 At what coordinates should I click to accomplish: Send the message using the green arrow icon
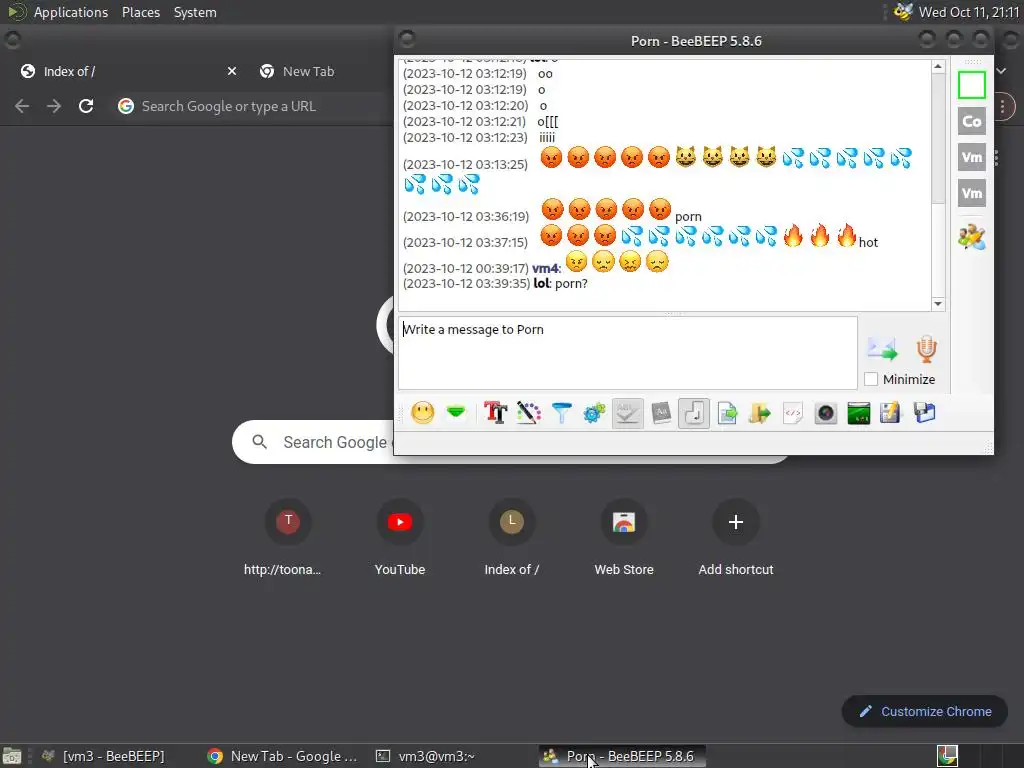click(x=882, y=349)
